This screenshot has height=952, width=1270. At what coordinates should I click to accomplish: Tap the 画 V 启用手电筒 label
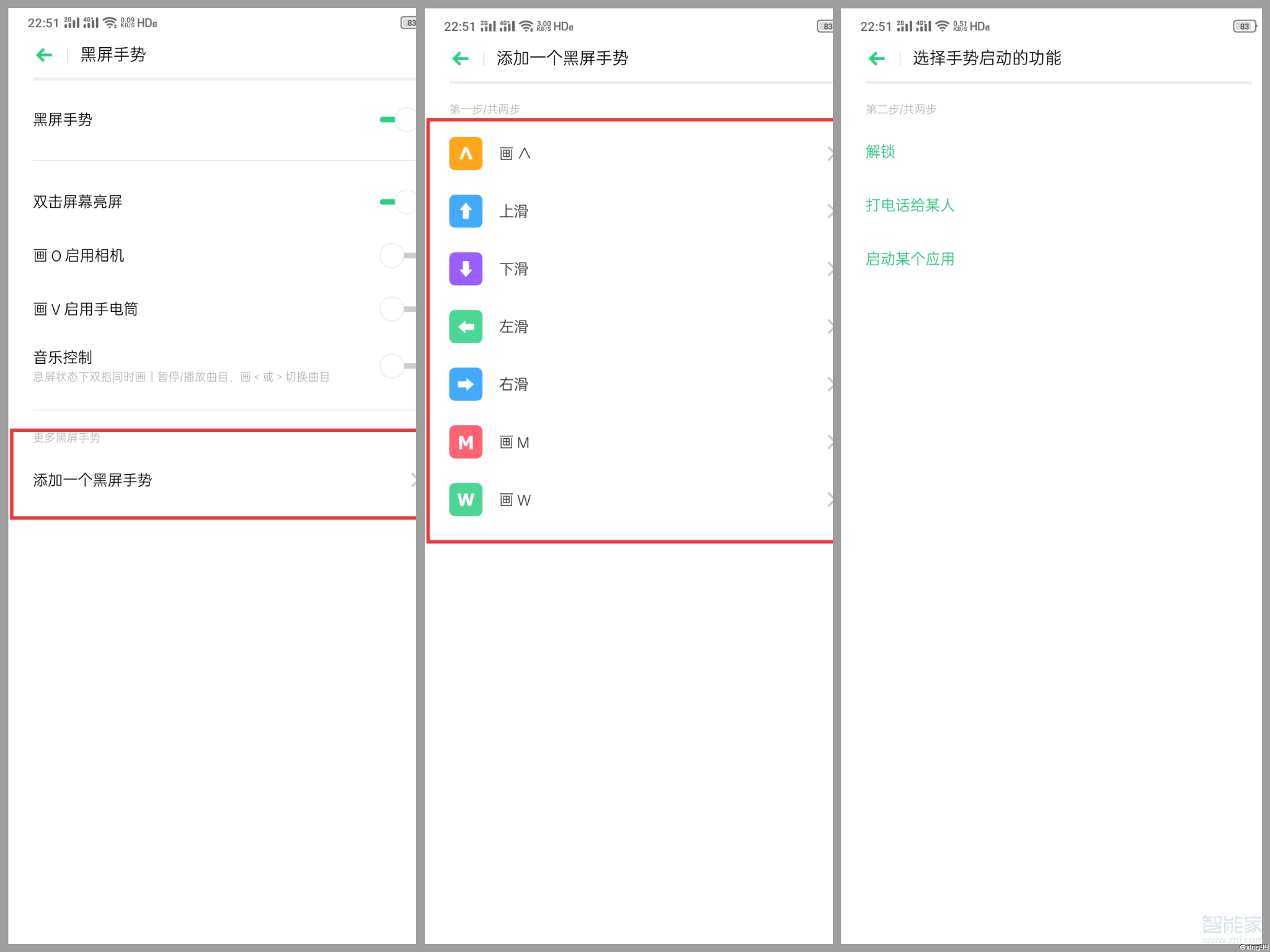point(86,309)
